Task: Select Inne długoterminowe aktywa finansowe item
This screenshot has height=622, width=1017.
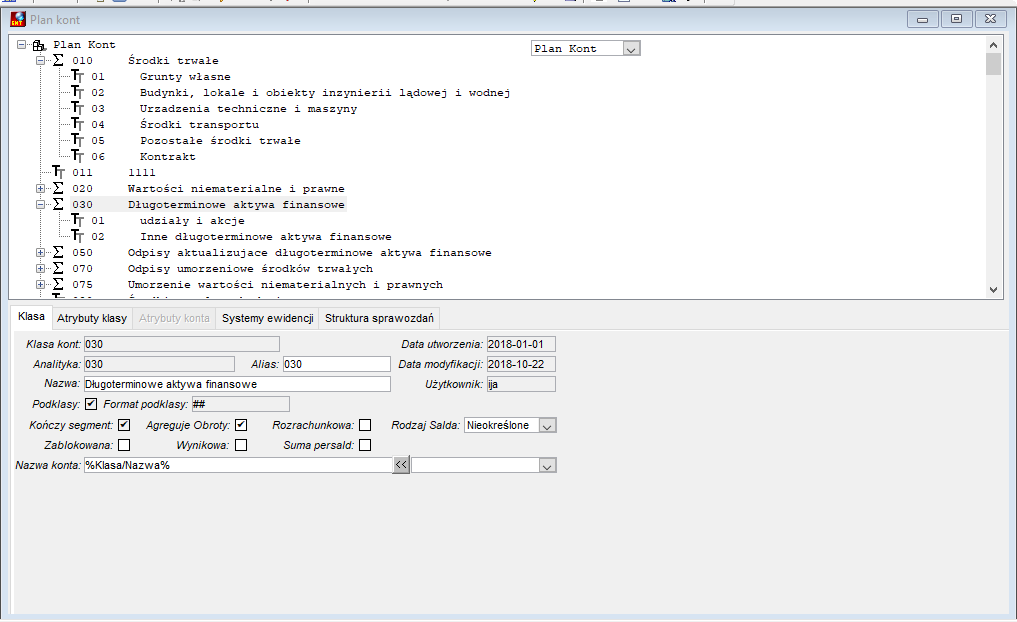Action: pyautogui.click(x=266, y=237)
